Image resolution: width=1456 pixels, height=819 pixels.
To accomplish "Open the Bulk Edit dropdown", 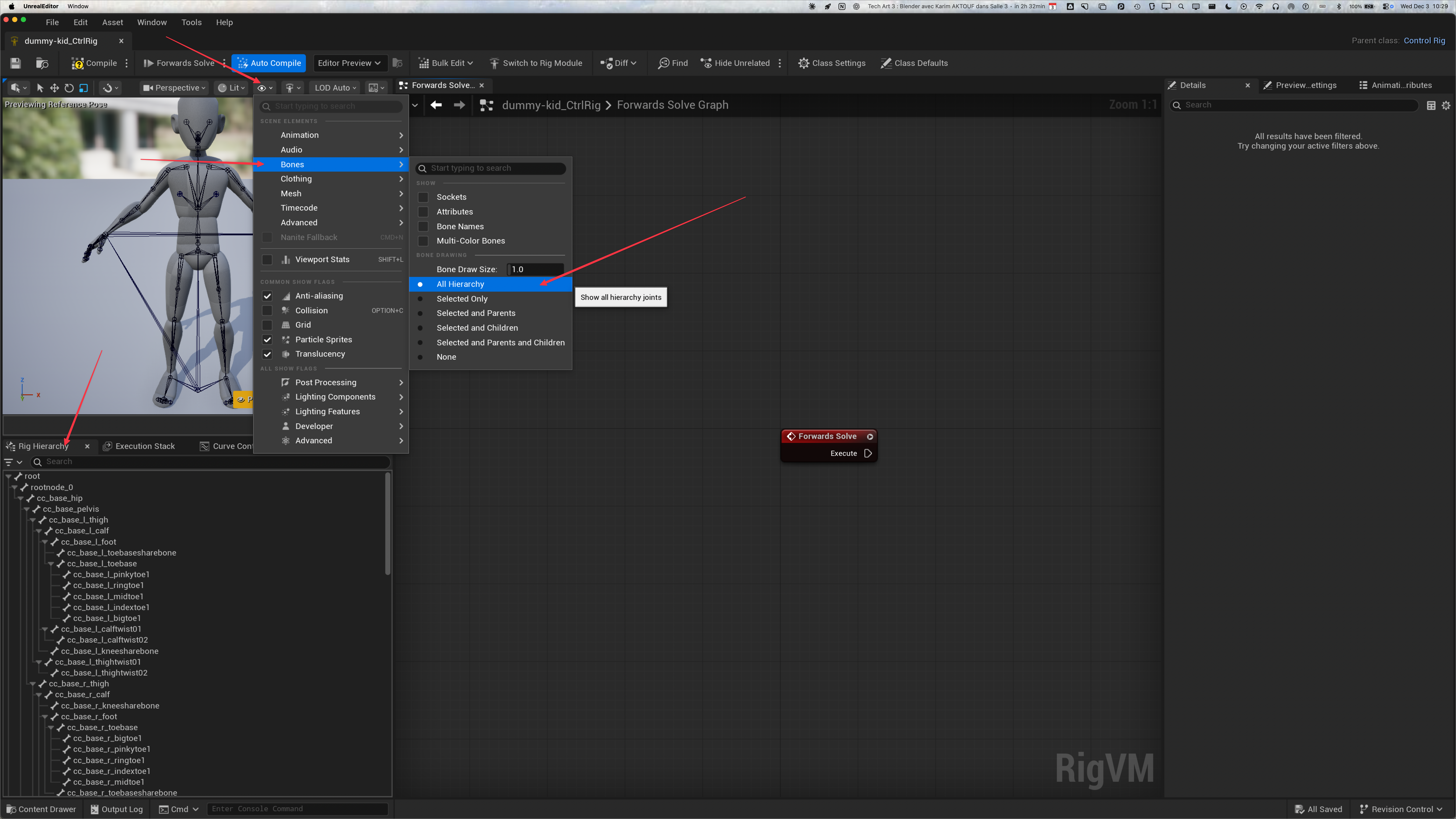I will (x=445, y=63).
